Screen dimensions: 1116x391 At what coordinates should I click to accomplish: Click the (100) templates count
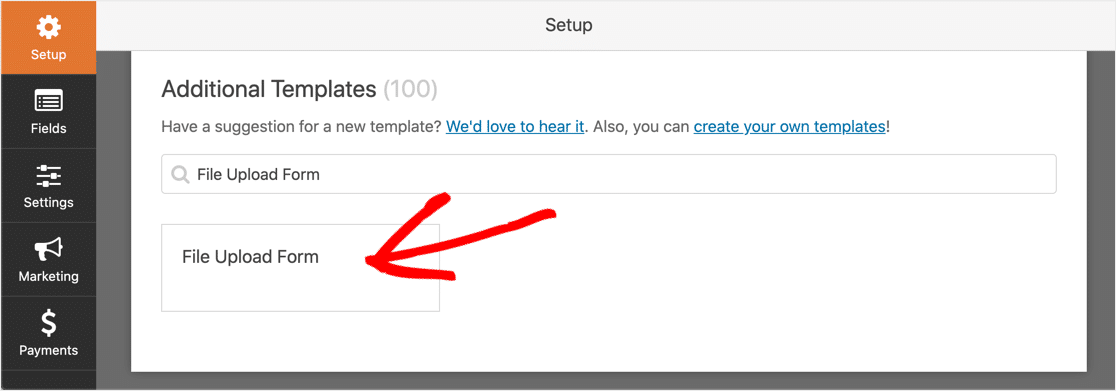point(411,90)
